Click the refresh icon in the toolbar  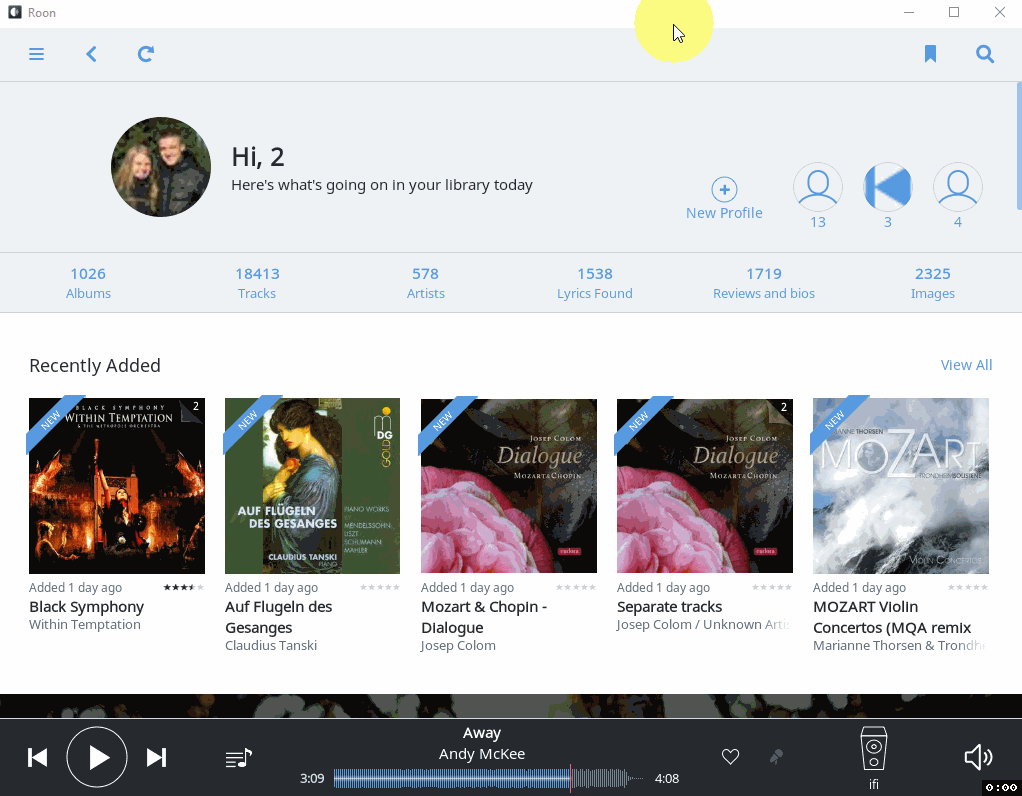click(145, 54)
